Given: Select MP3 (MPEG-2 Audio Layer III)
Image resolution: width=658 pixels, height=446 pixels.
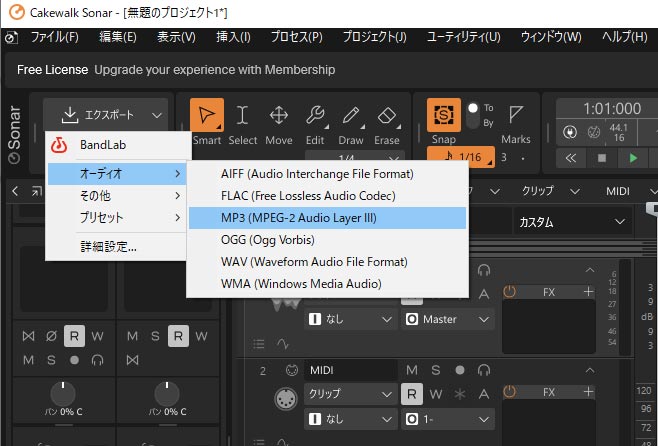Looking at the screenshot, I should [x=327, y=218].
